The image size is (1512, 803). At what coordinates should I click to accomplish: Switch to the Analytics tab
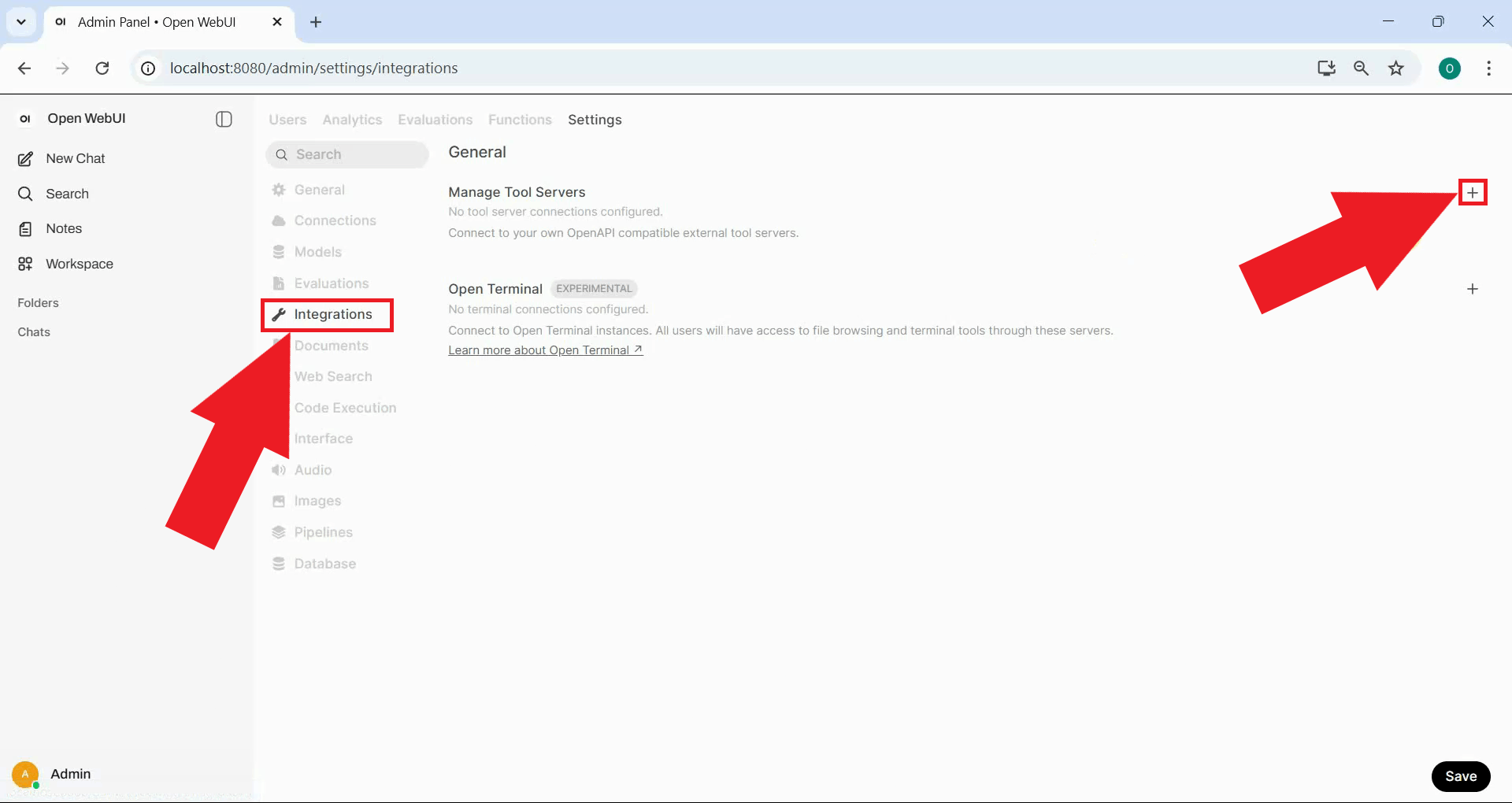(352, 120)
